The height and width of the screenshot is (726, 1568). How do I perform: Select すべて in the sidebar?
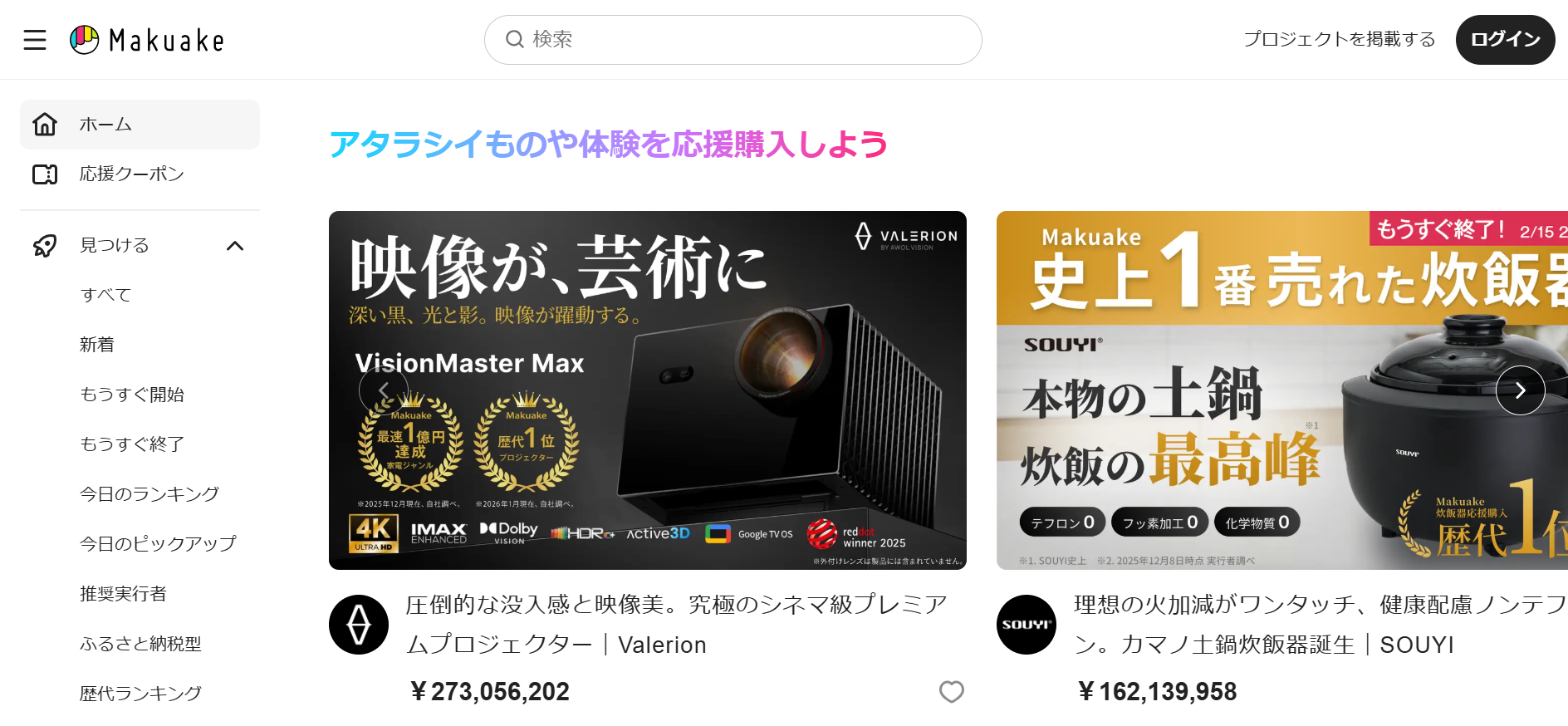click(x=105, y=295)
